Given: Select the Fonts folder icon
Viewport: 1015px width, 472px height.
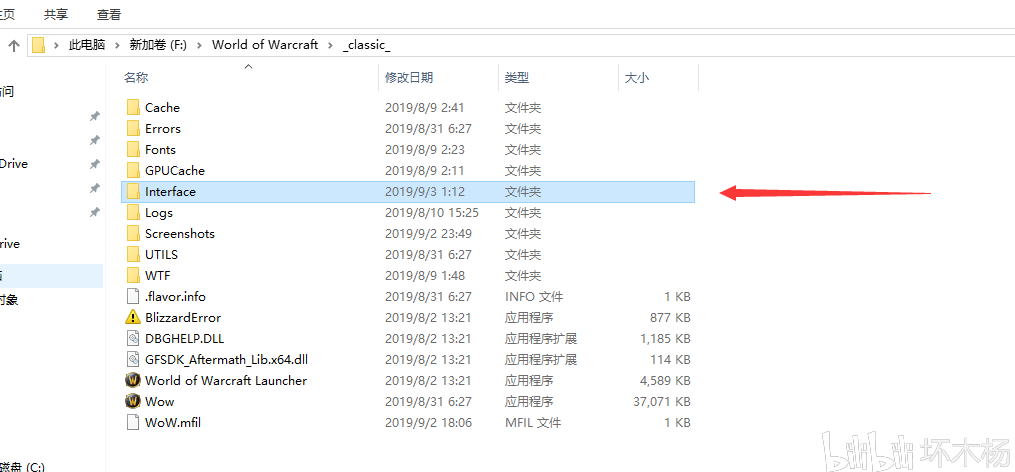Looking at the screenshot, I should coord(133,150).
